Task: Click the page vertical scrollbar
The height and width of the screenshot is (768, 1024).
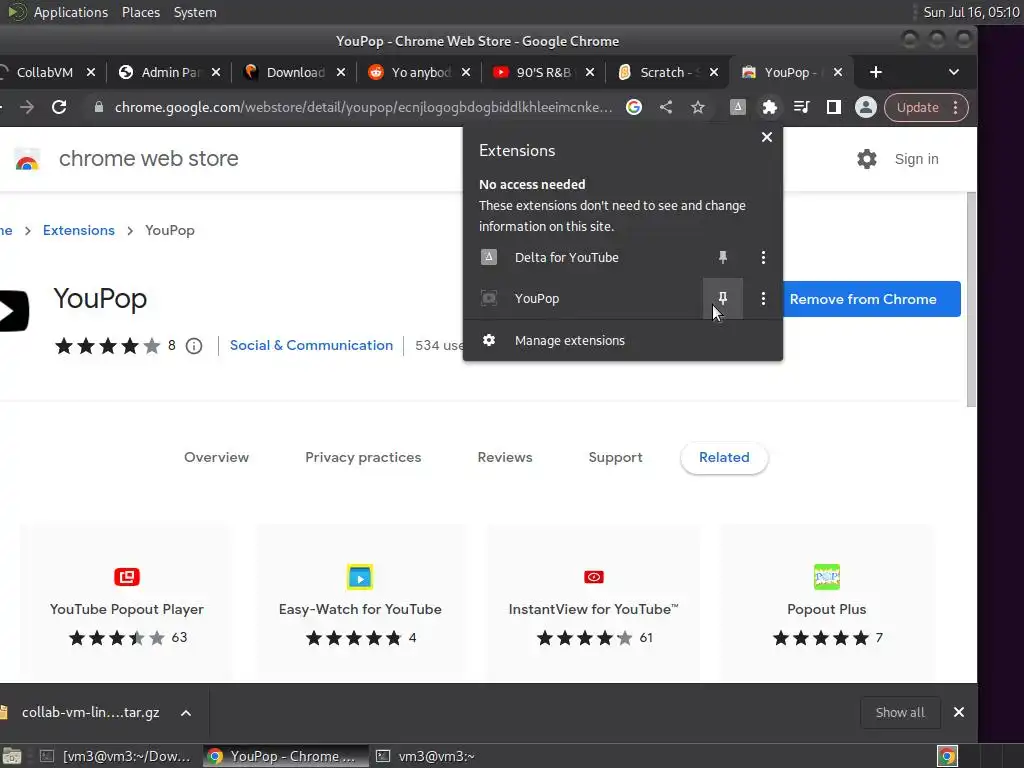Action: tap(971, 299)
